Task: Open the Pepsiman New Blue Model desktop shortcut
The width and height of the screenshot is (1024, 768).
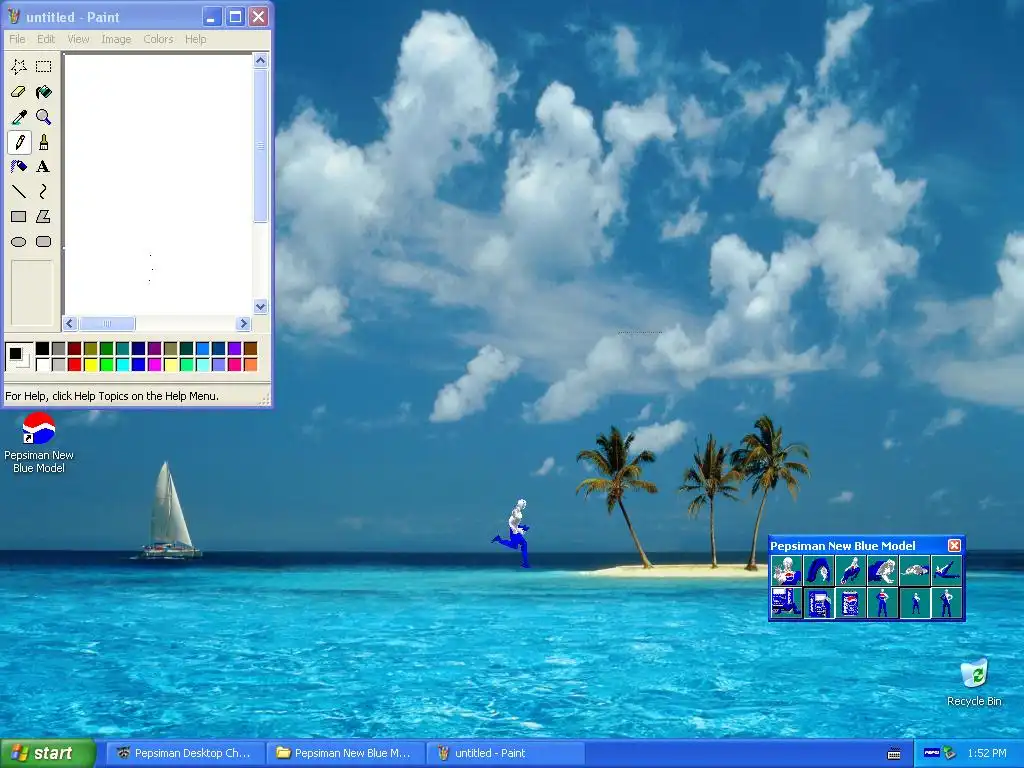Action: [x=39, y=442]
